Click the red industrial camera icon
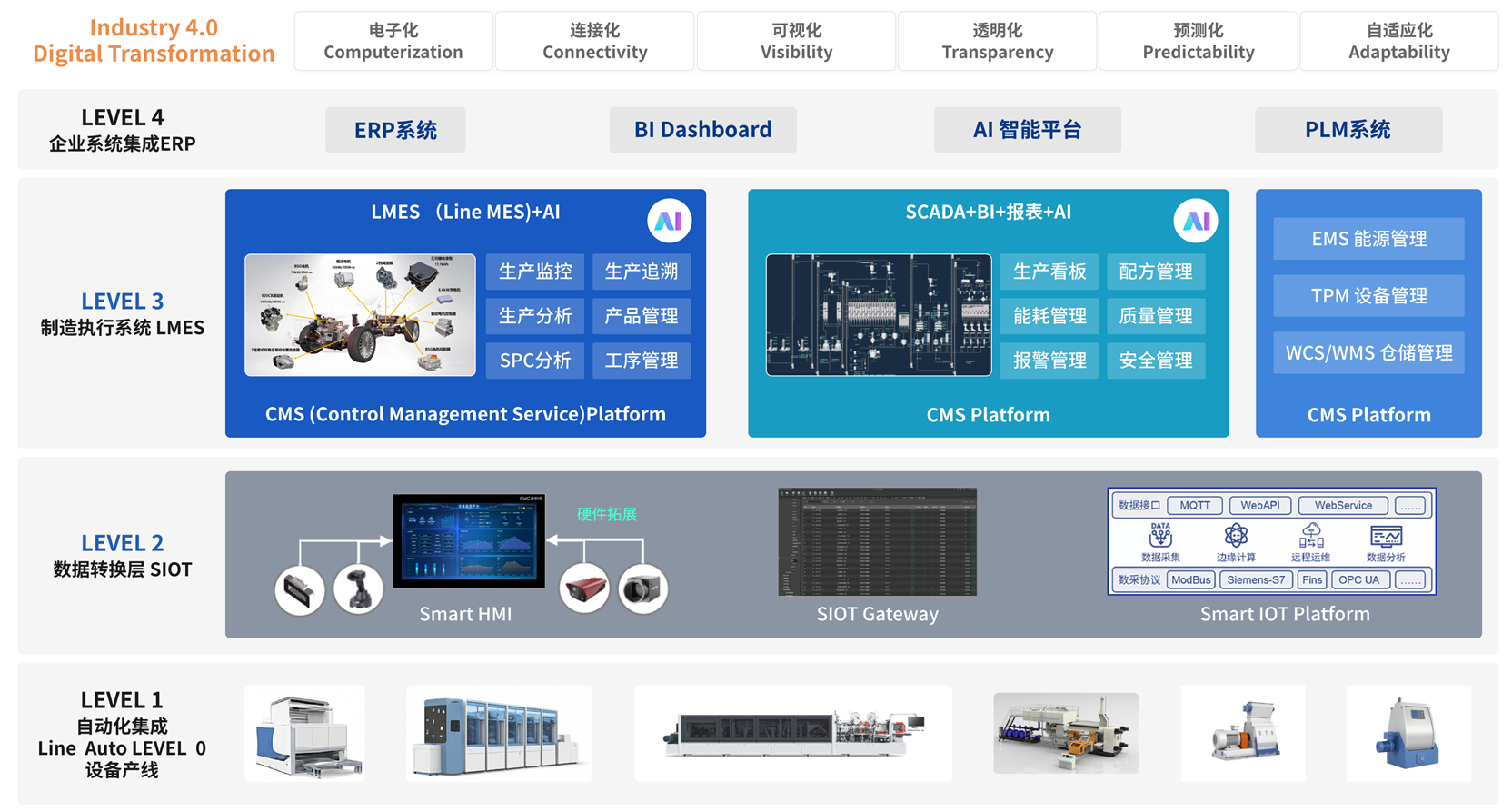The image size is (1512, 811). pos(583,589)
